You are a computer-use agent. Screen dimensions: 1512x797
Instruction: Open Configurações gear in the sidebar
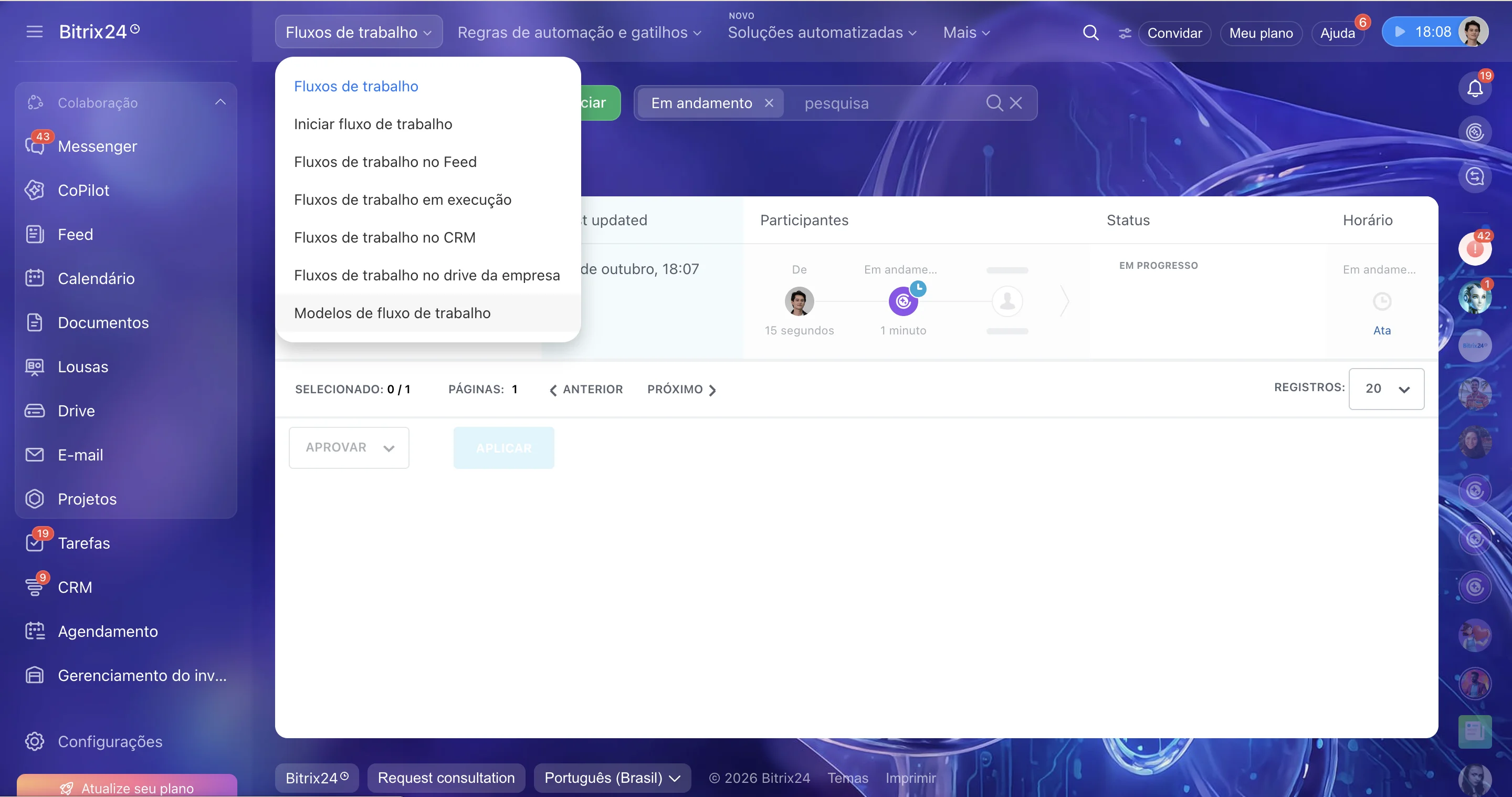(x=35, y=741)
